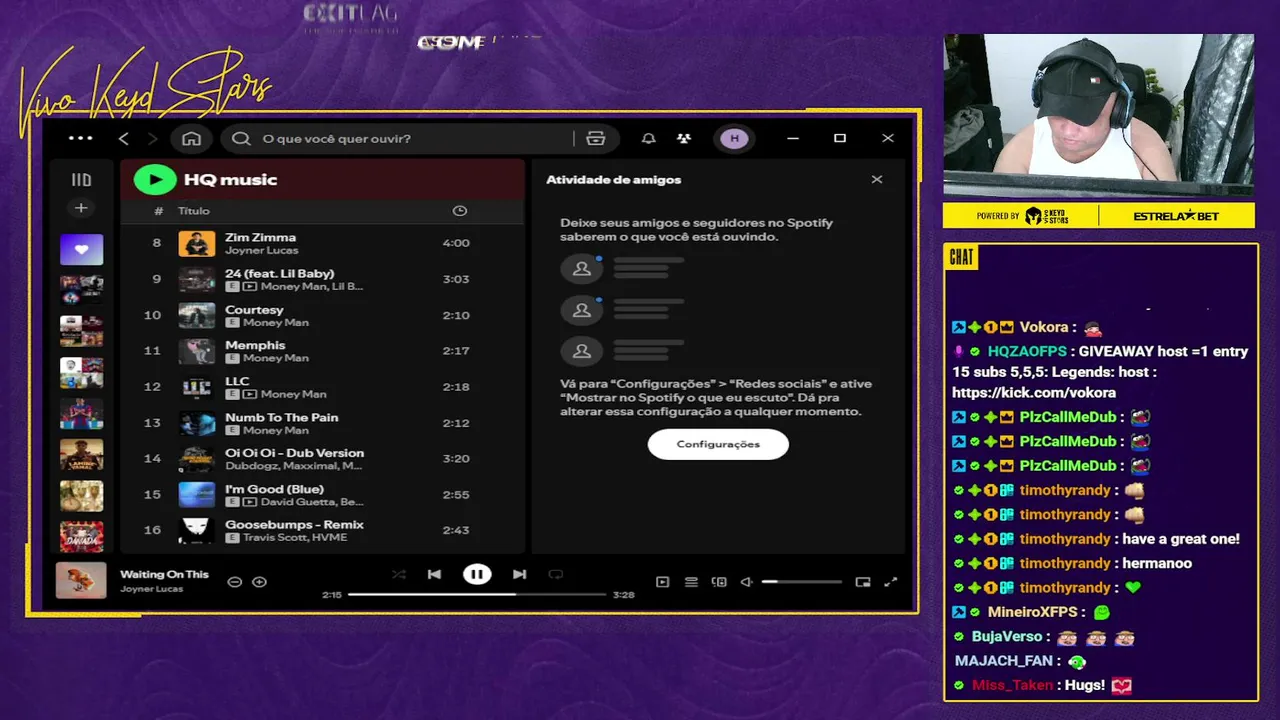1280x720 pixels.
Task: Open the Now Playing view icon
Action: [662, 581]
